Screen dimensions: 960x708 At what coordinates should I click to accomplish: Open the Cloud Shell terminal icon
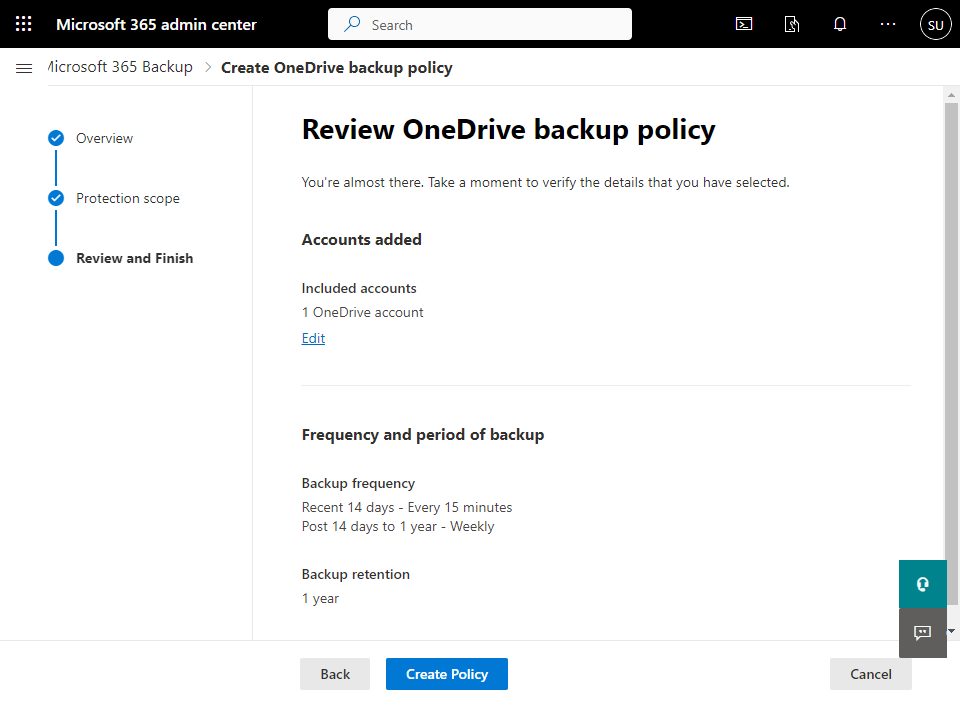click(744, 24)
